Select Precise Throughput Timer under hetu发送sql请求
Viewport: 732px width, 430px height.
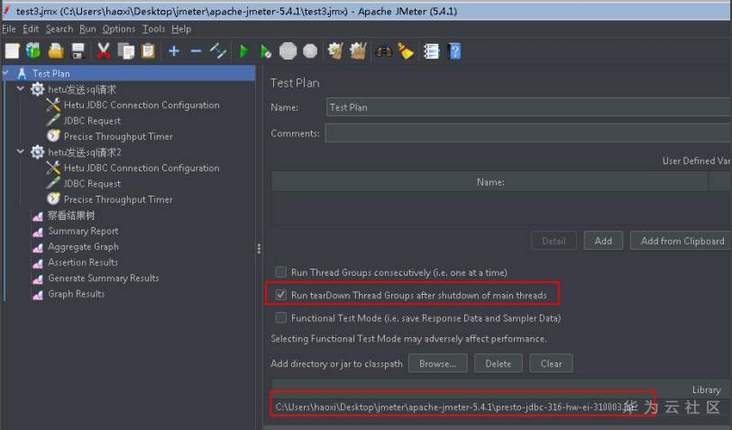click(x=118, y=136)
